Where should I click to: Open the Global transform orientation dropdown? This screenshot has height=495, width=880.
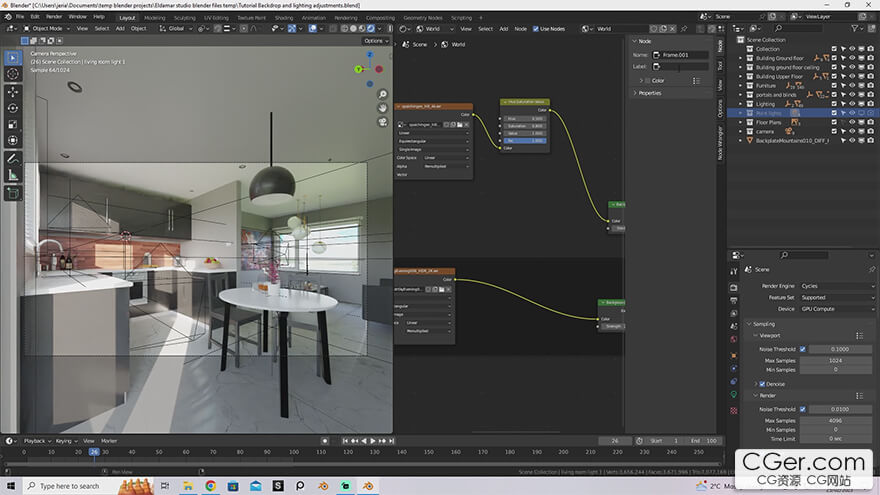pyautogui.click(x=176, y=29)
